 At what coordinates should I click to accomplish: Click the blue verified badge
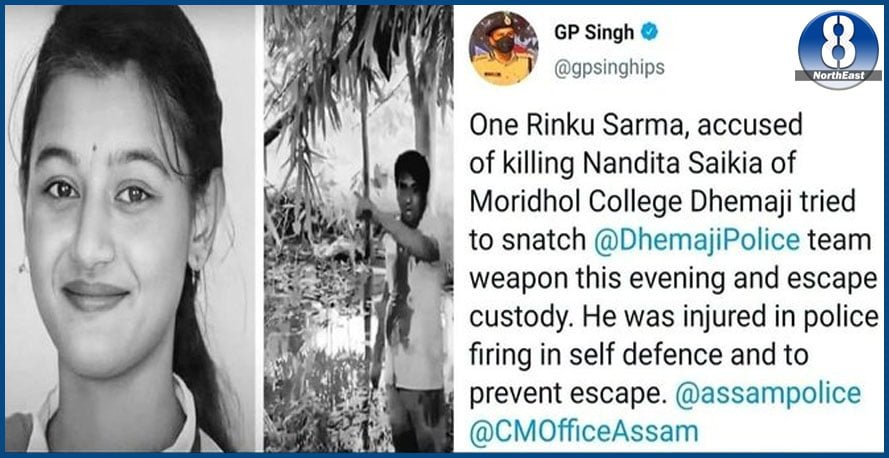tap(649, 33)
